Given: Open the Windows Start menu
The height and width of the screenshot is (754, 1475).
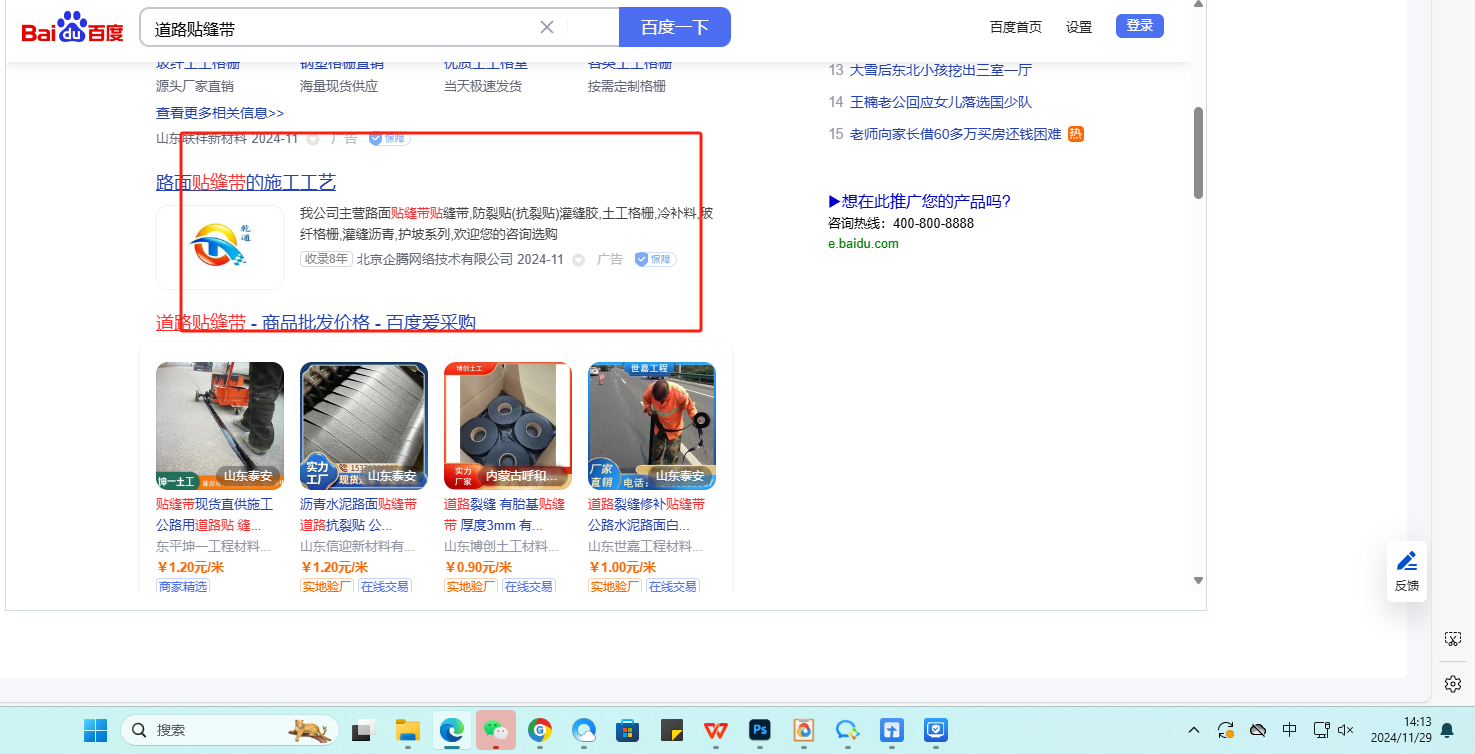Looking at the screenshot, I should click(95, 730).
